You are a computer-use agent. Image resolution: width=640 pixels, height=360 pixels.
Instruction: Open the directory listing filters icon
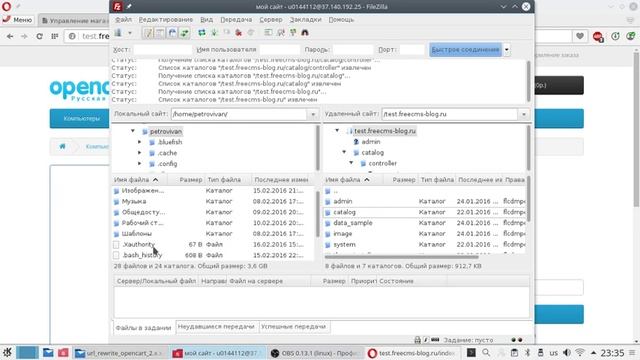(268, 33)
